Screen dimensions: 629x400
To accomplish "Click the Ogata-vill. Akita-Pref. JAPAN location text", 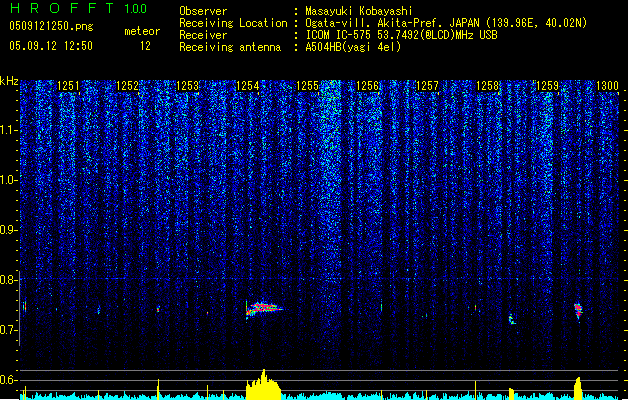I will [x=446, y=23].
